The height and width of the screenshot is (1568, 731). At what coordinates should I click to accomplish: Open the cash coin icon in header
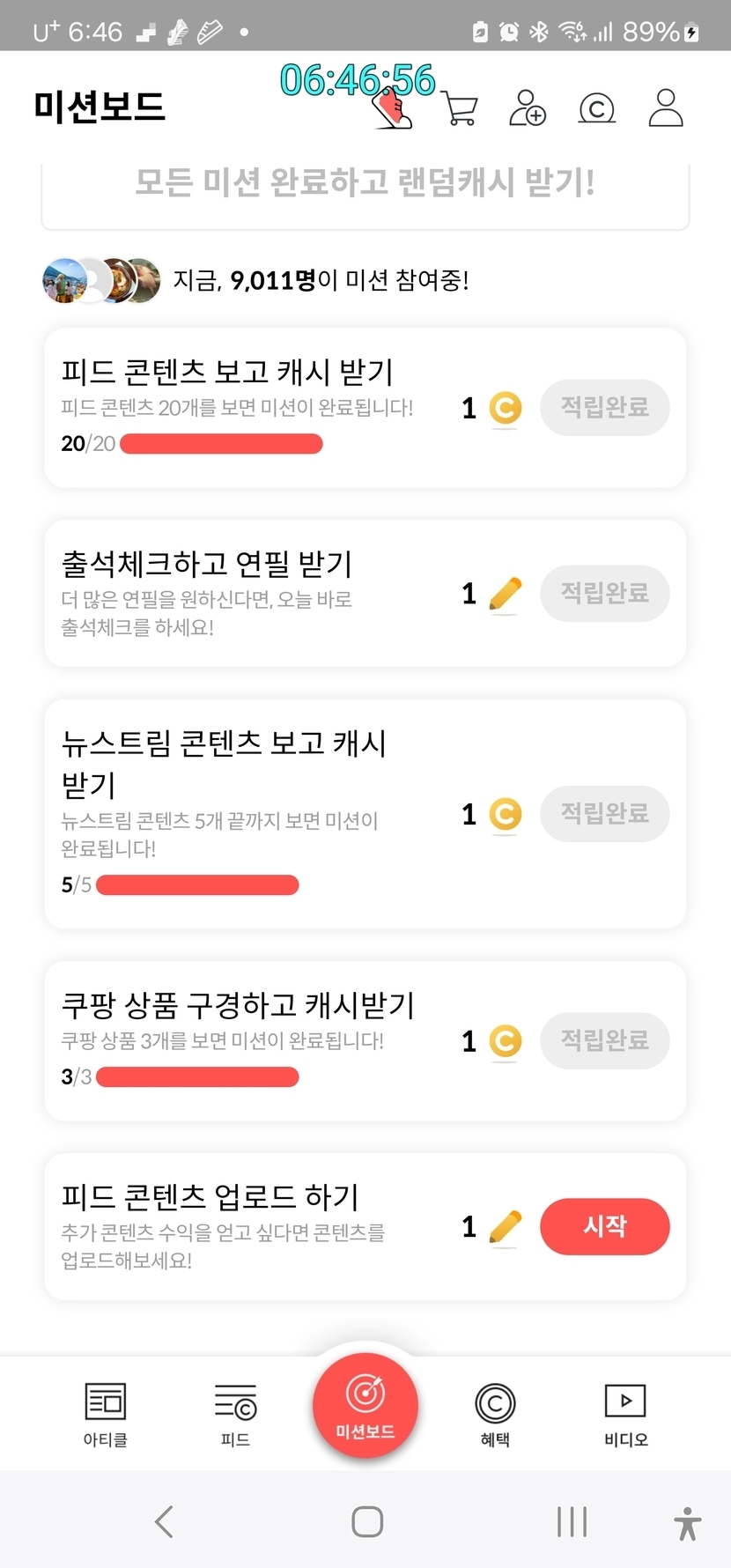pyautogui.click(x=596, y=108)
